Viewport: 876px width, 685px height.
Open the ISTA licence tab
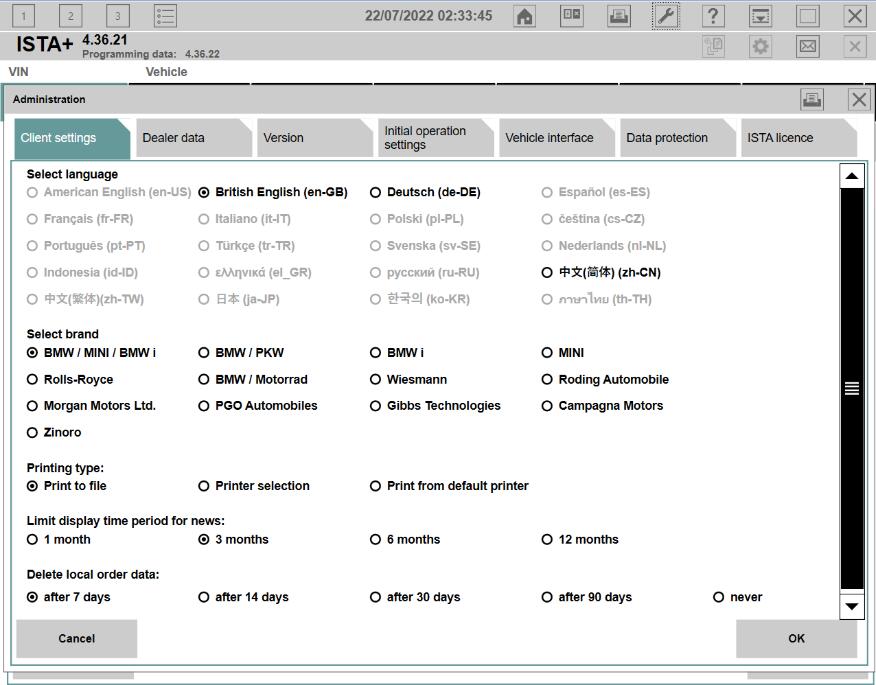point(799,137)
